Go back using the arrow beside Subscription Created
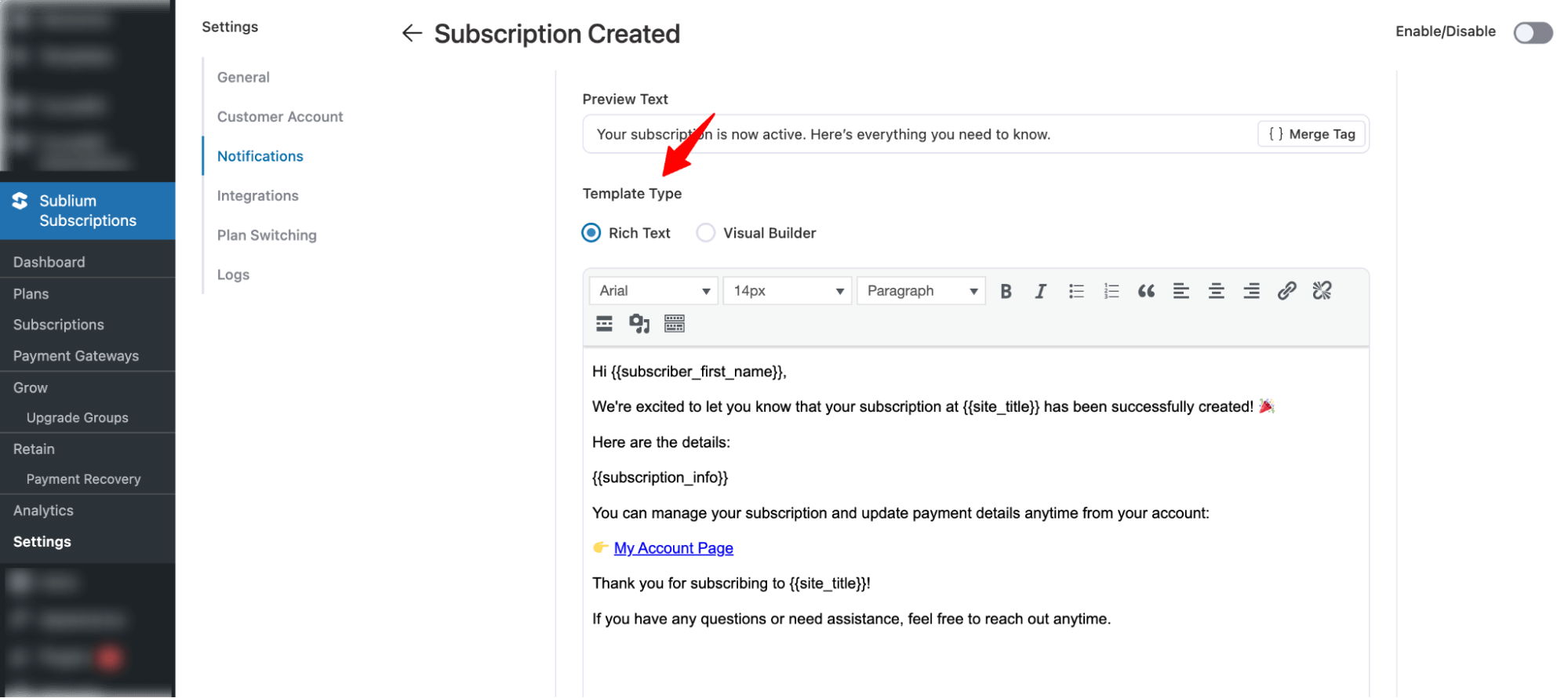The image size is (1568, 698). (412, 33)
